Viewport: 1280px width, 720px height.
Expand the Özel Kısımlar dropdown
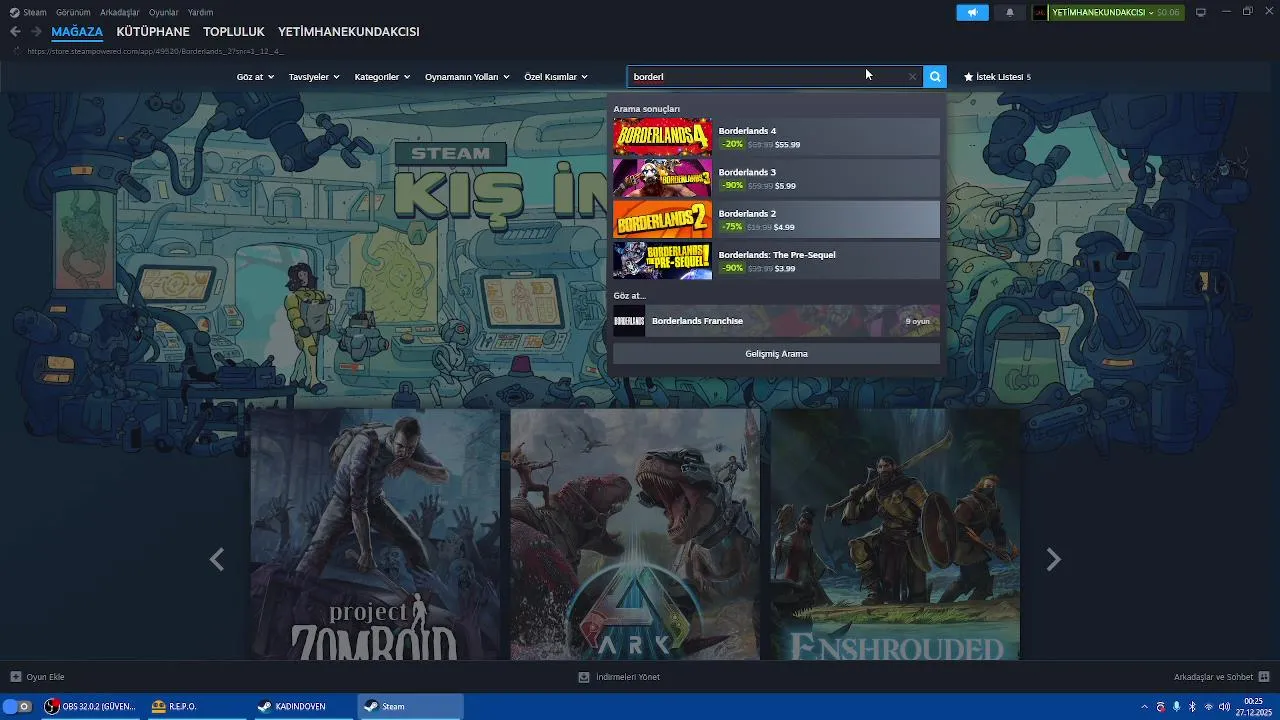coord(556,77)
